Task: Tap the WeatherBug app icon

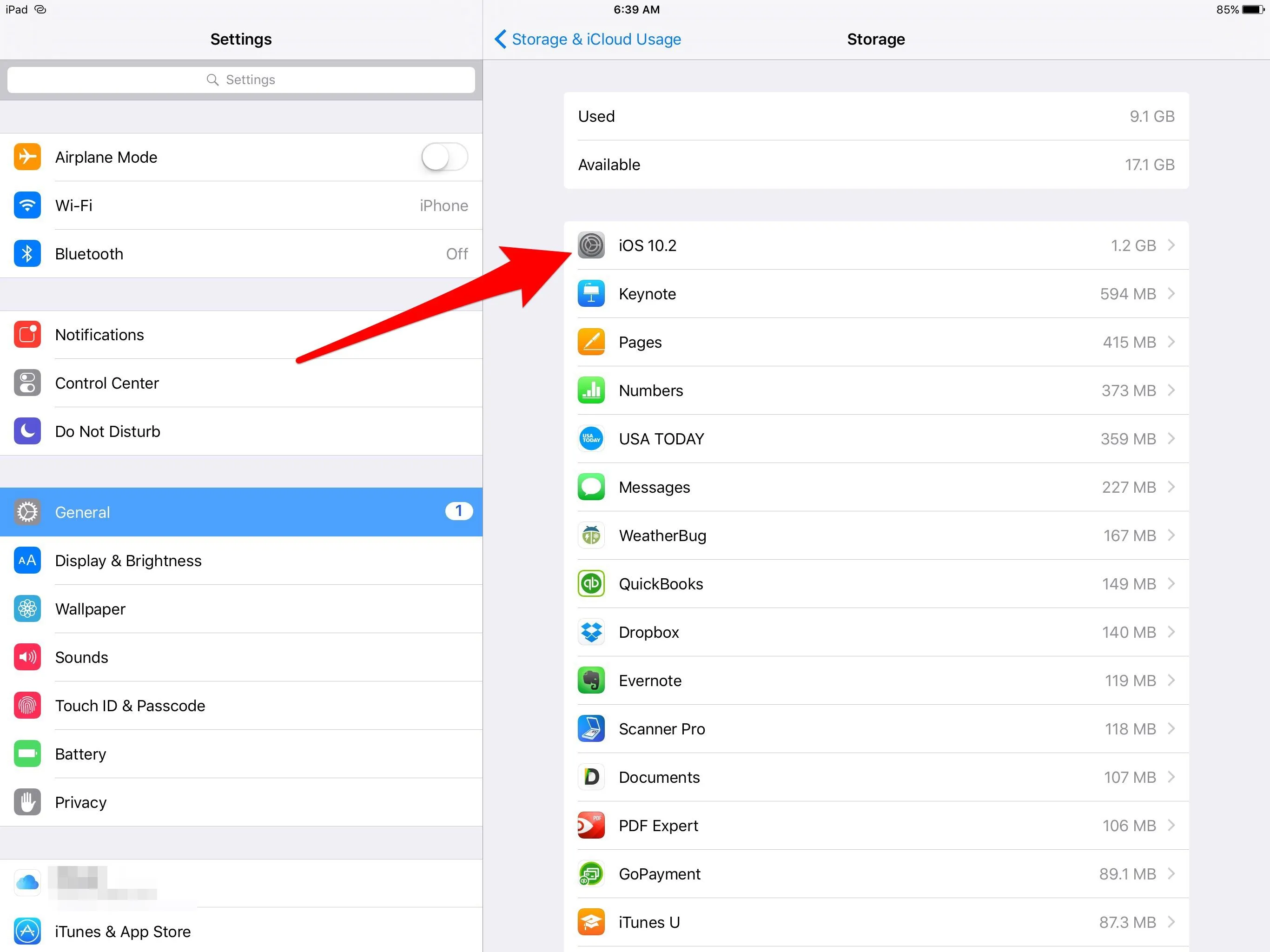Action: (x=591, y=535)
